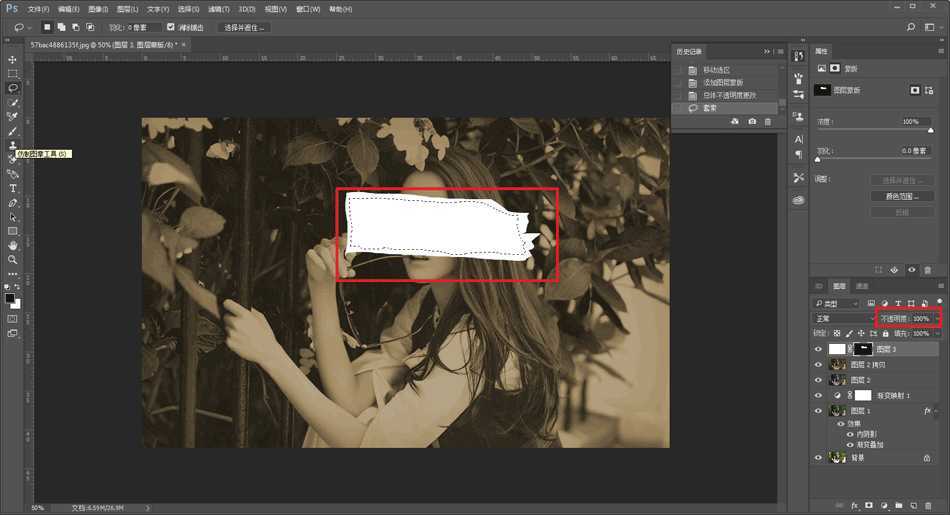Image resolution: width=950 pixels, height=515 pixels.
Task: Click the trash icon in the Layers panel
Action: pyautogui.click(x=927, y=506)
